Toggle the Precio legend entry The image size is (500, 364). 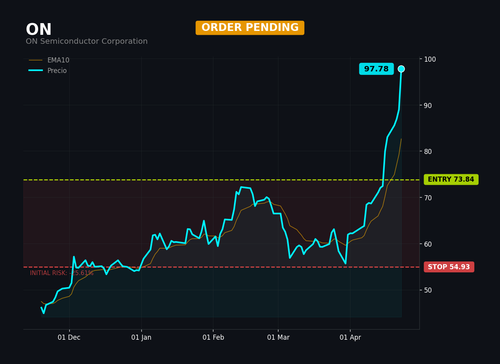(x=48, y=71)
